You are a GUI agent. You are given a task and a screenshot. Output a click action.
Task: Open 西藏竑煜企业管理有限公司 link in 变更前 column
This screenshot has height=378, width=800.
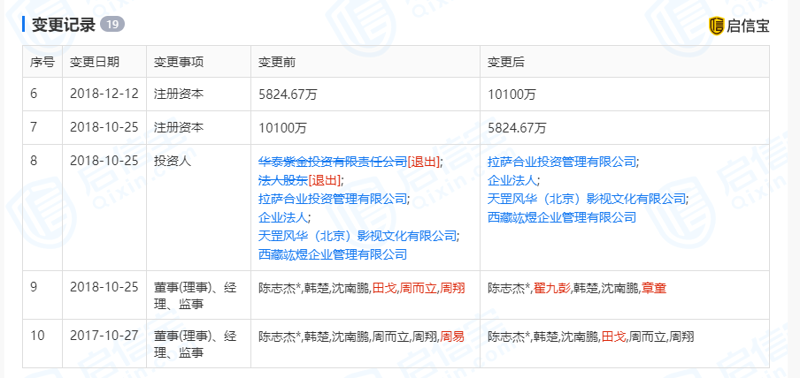click(x=333, y=254)
